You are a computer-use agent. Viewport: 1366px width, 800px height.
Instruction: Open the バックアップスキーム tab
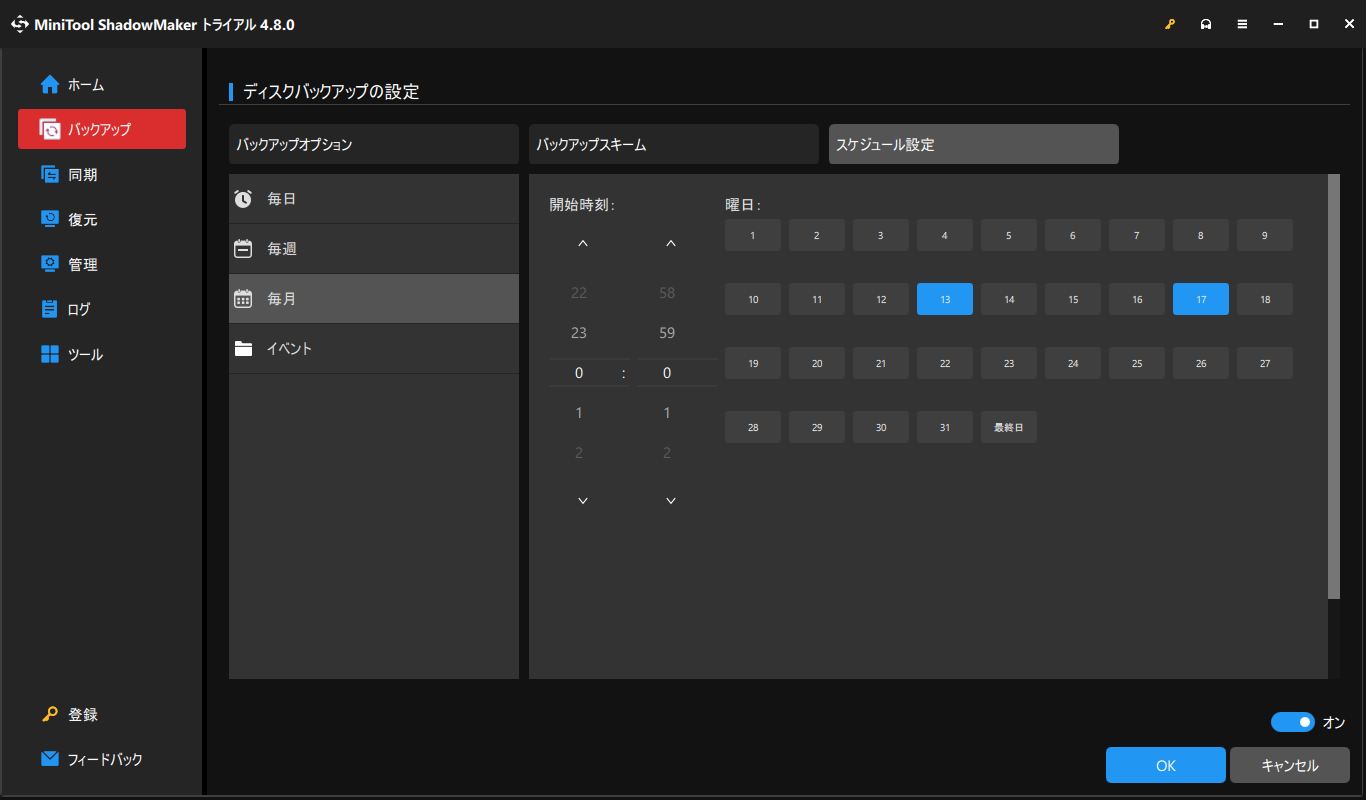[674, 144]
